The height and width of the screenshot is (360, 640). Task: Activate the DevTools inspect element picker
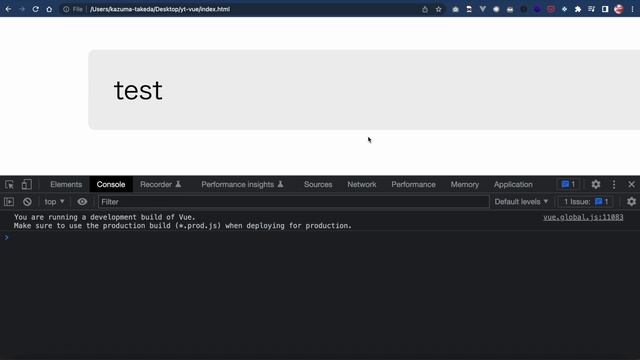tap(9, 184)
